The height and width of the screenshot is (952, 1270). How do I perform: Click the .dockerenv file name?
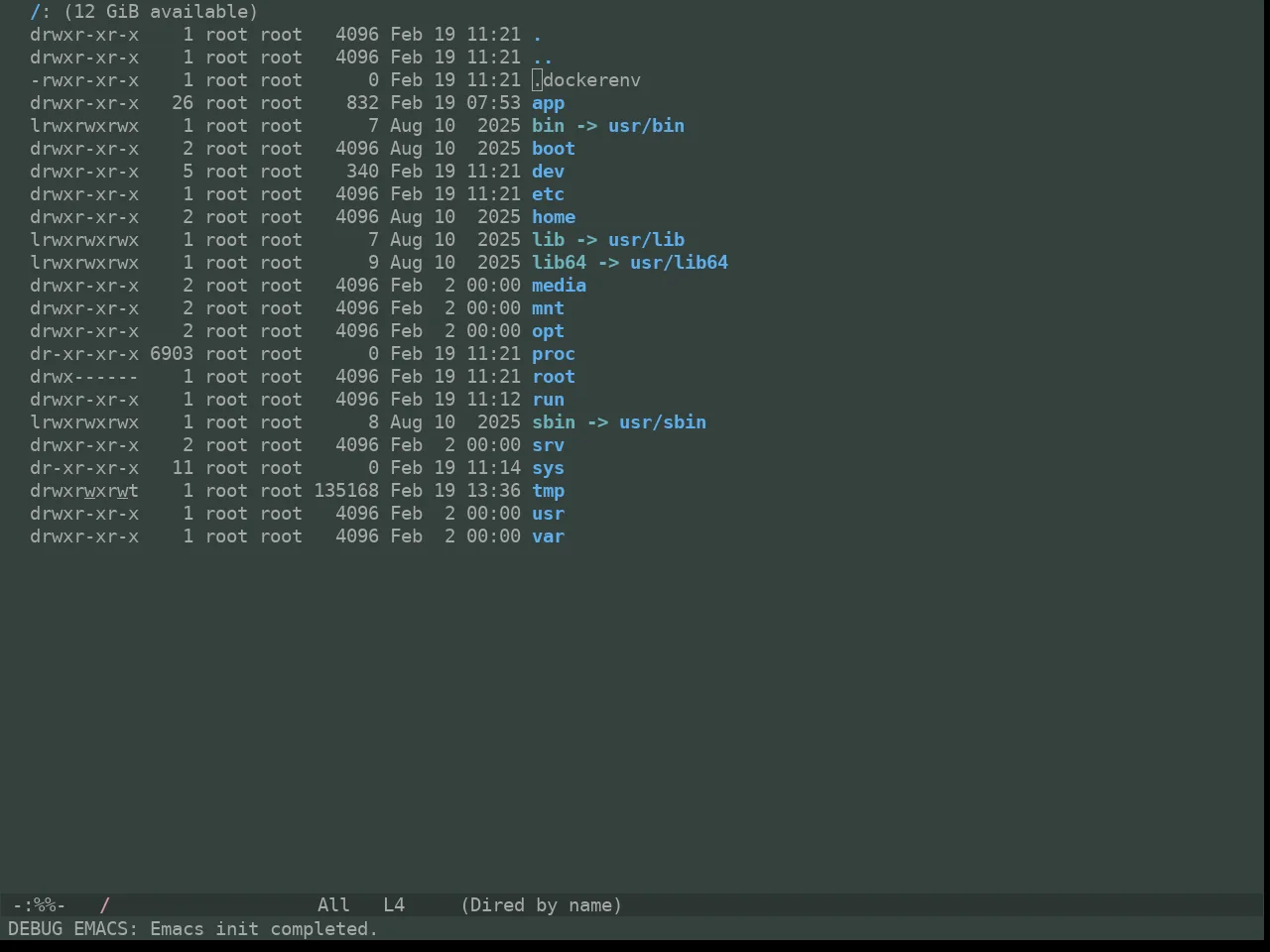click(x=586, y=80)
